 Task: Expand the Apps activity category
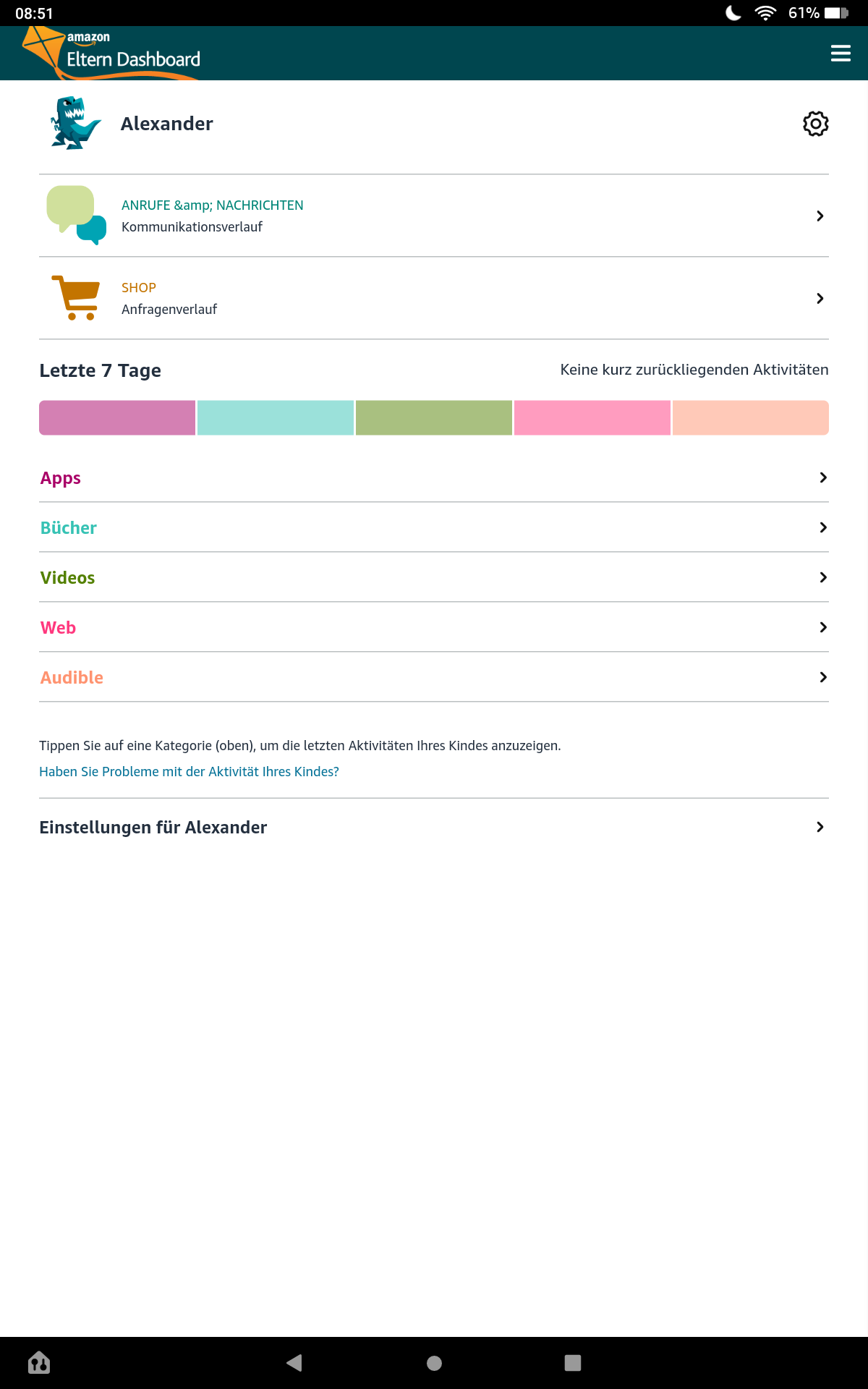(x=434, y=477)
